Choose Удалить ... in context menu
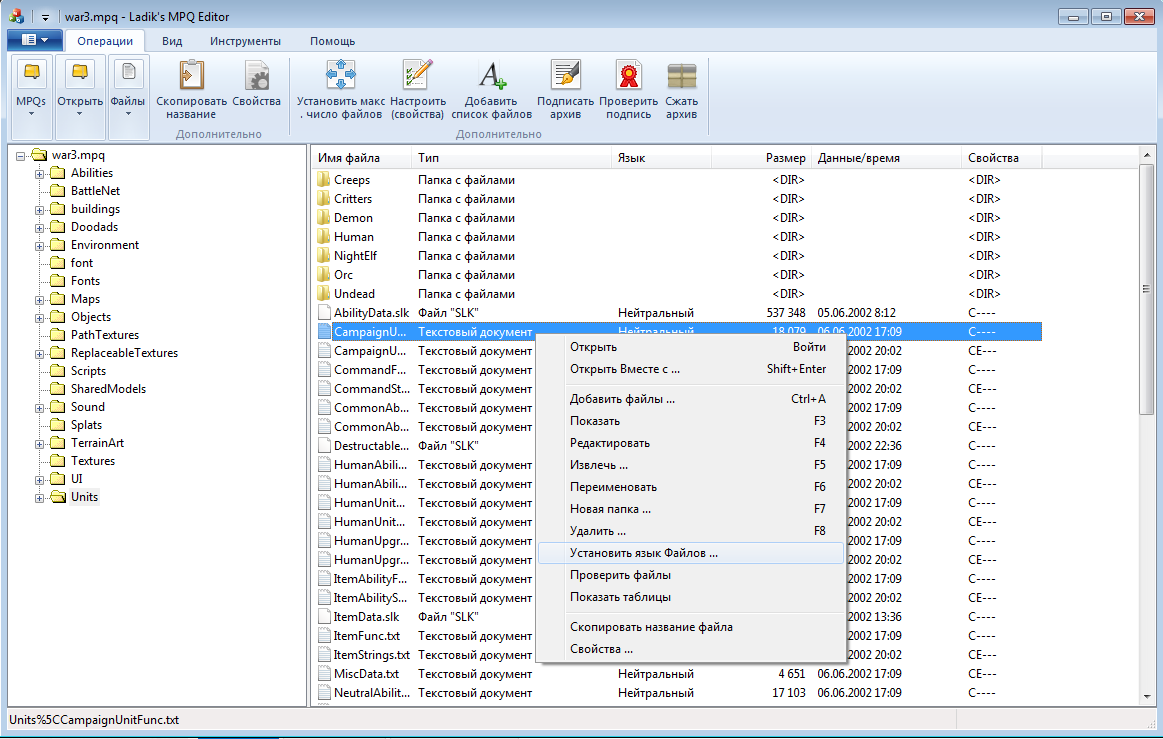This screenshot has width=1163, height=739. [x=691, y=531]
